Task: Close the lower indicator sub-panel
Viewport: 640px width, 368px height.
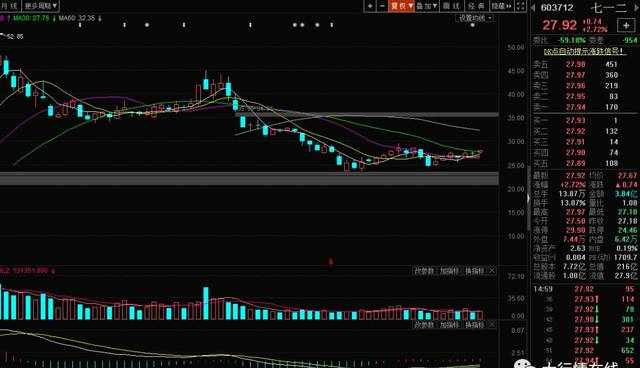Action: 492,325
